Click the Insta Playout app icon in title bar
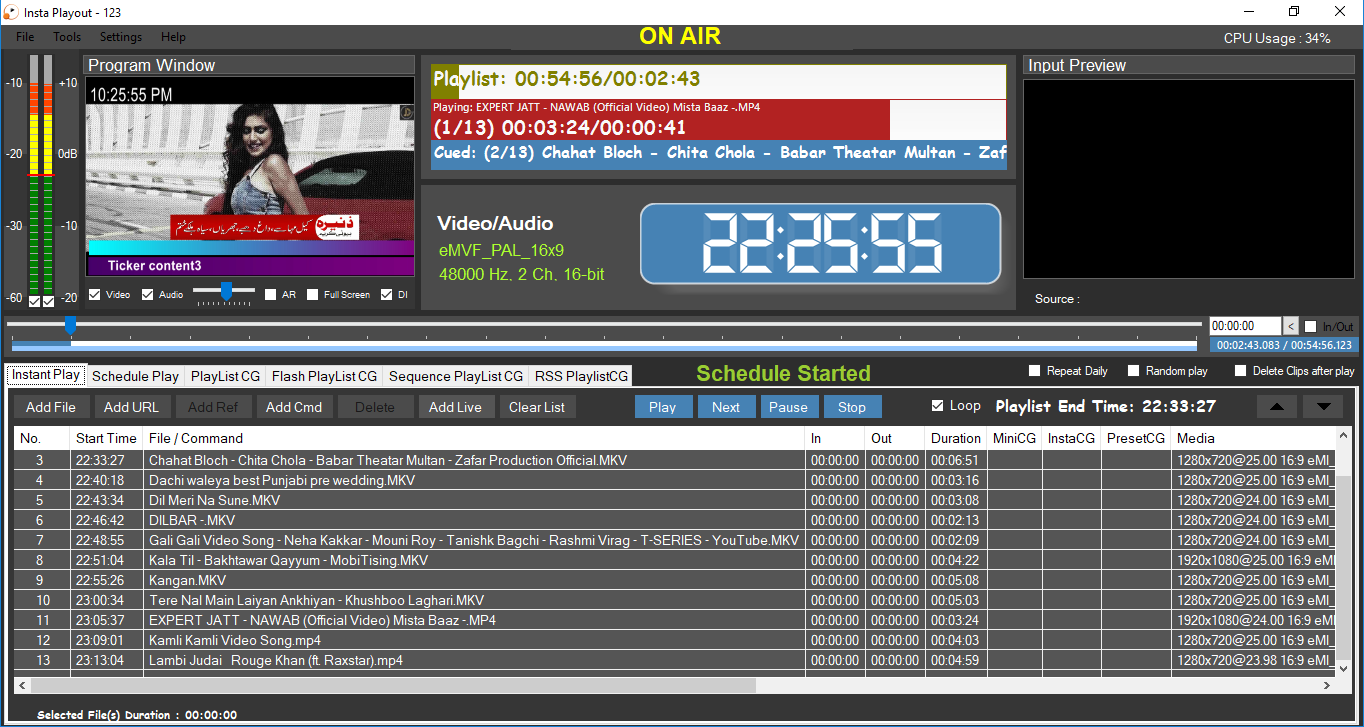Screen dimensions: 1364x727 (11, 12)
